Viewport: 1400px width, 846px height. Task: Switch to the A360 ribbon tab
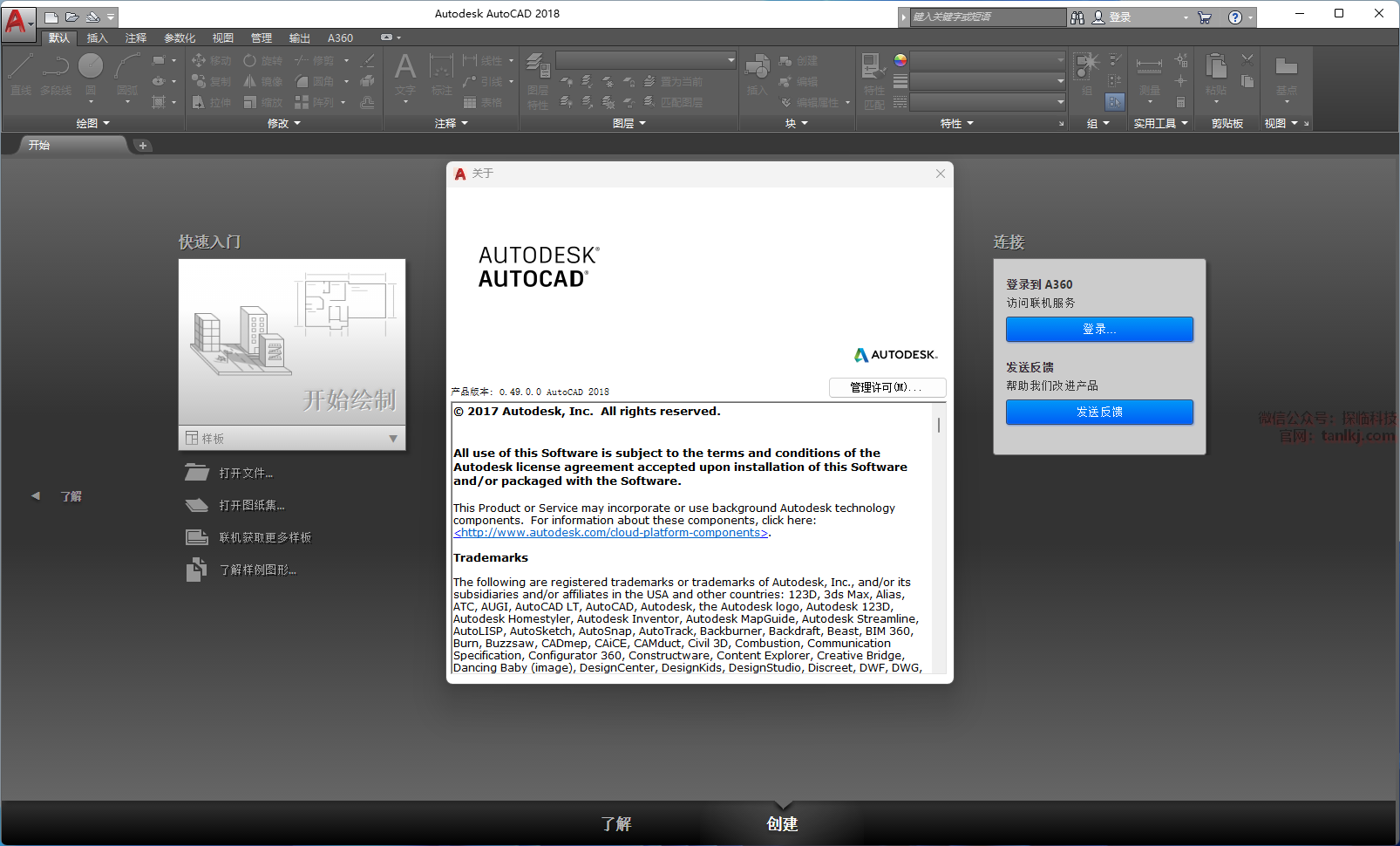coord(340,38)
